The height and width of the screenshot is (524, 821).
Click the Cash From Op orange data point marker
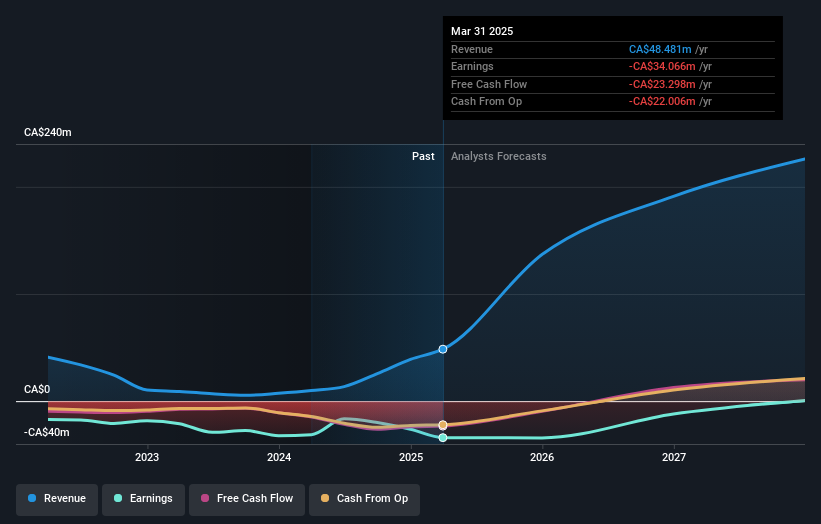pyautogui.click(x=443, y=425)
